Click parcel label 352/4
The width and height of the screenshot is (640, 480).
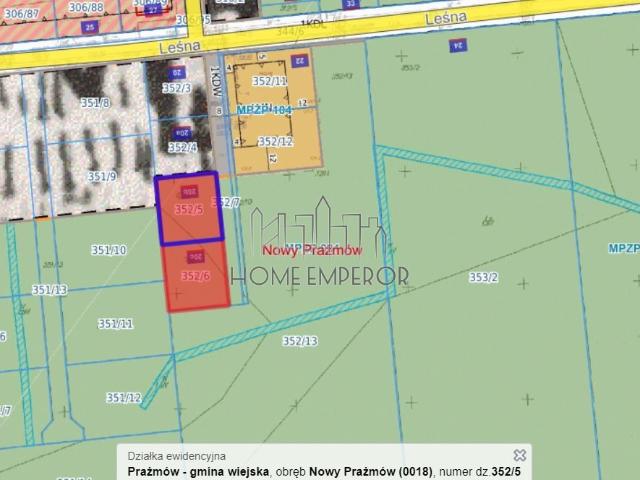pyautogui.click(x=182, y=147)
